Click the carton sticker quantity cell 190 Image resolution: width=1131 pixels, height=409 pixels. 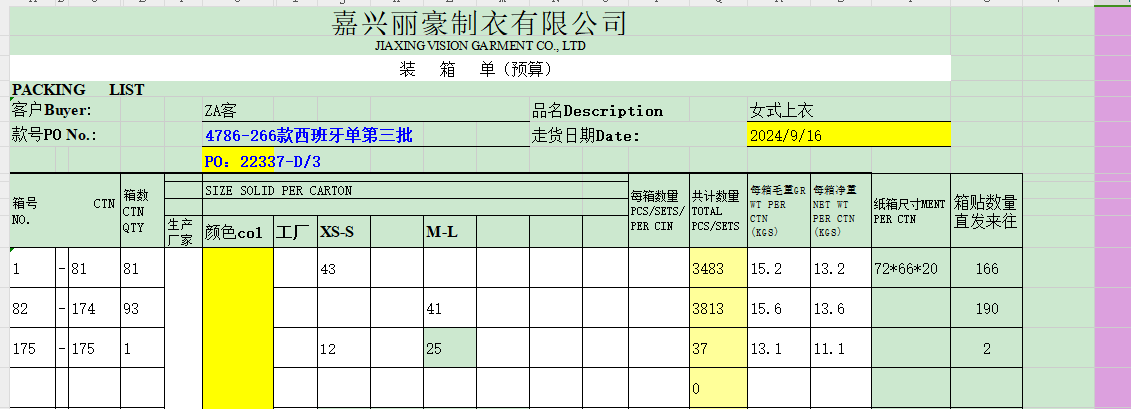click(x=986, y=309)
